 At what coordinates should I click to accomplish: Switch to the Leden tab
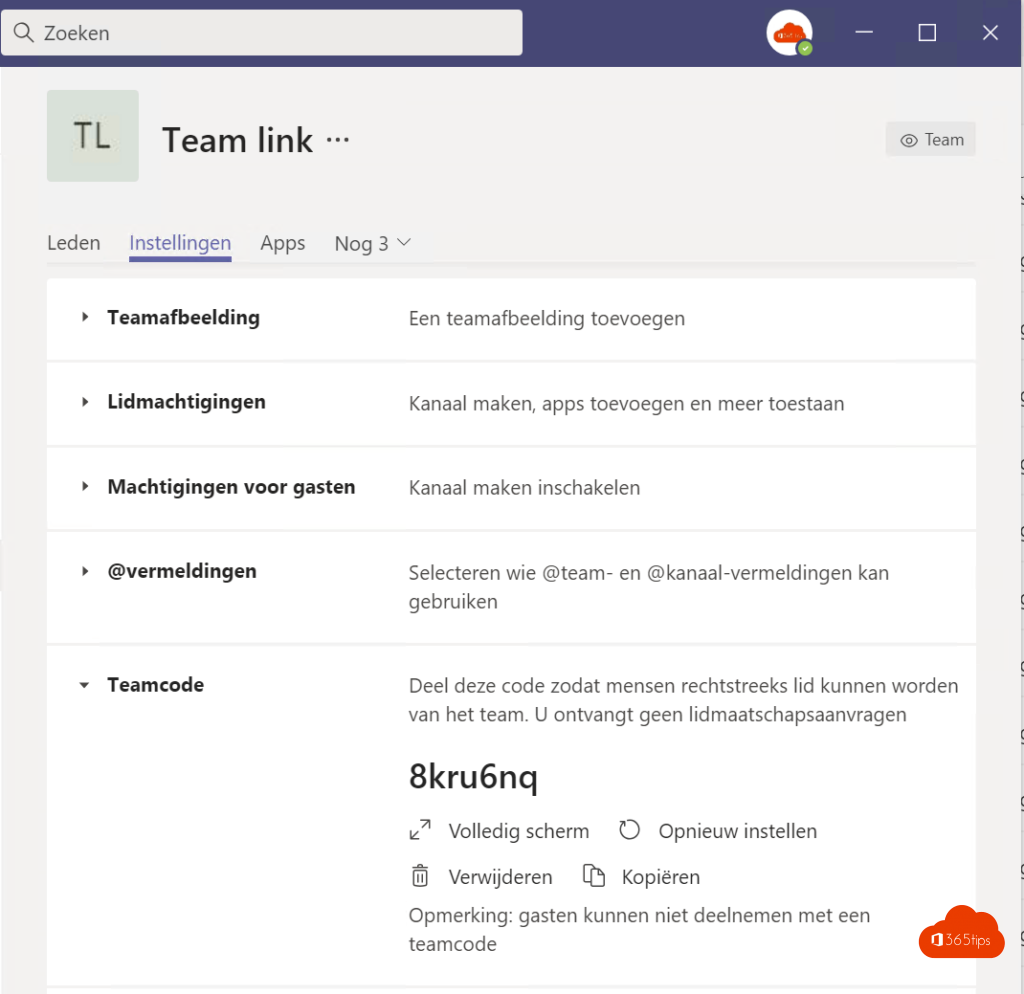click(x=74, y=243)
